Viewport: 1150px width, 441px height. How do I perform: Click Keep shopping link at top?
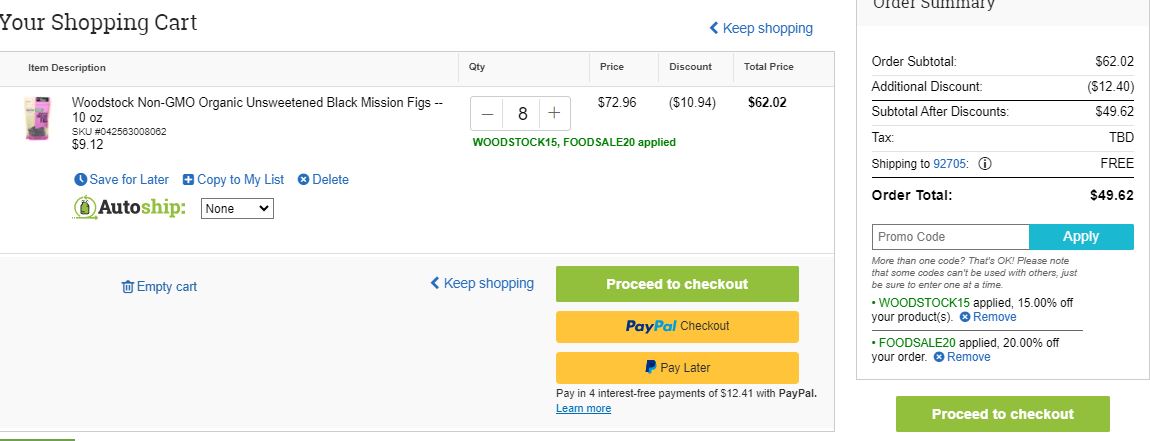point(761,28)
